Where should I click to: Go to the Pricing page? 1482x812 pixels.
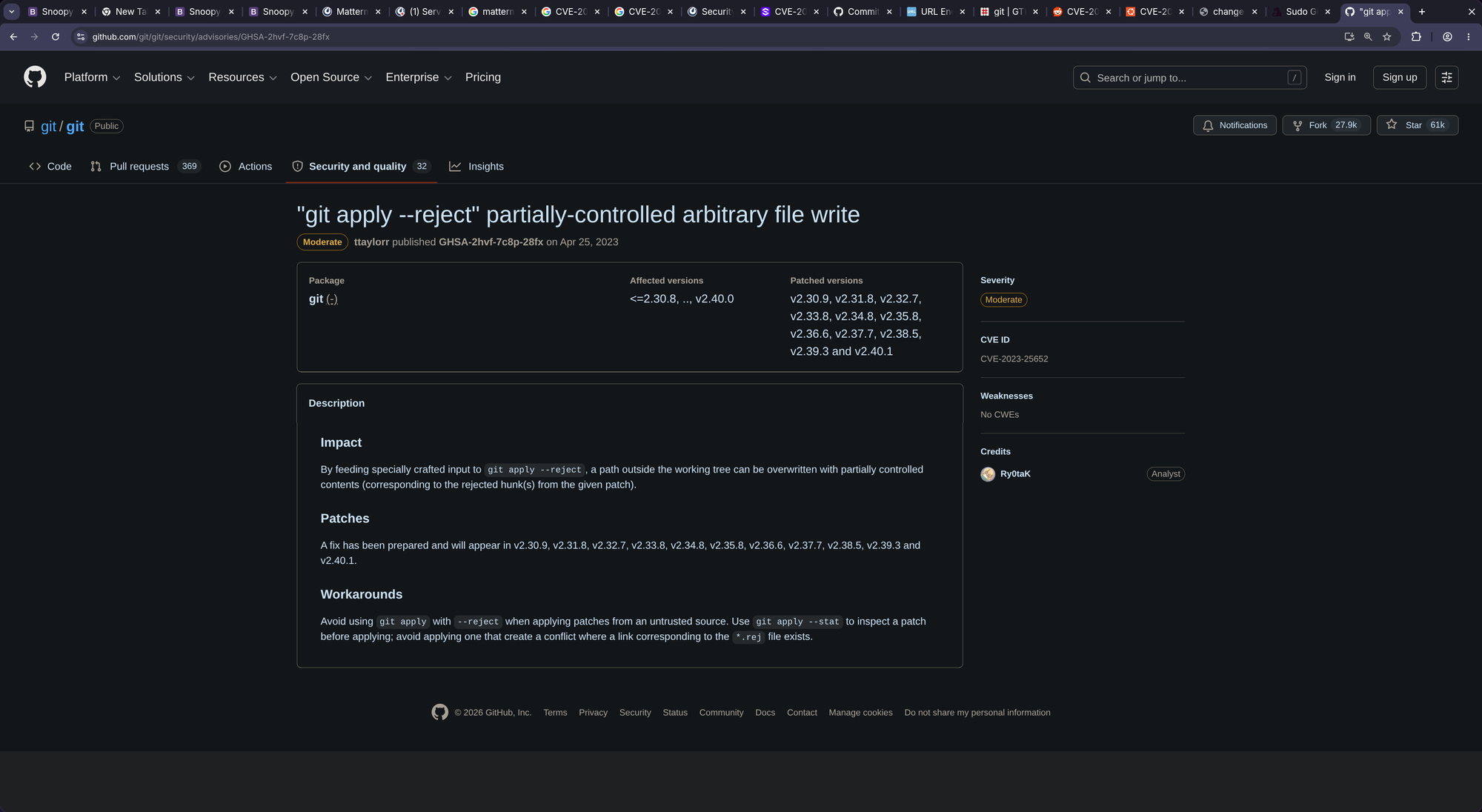coord(483,77)
